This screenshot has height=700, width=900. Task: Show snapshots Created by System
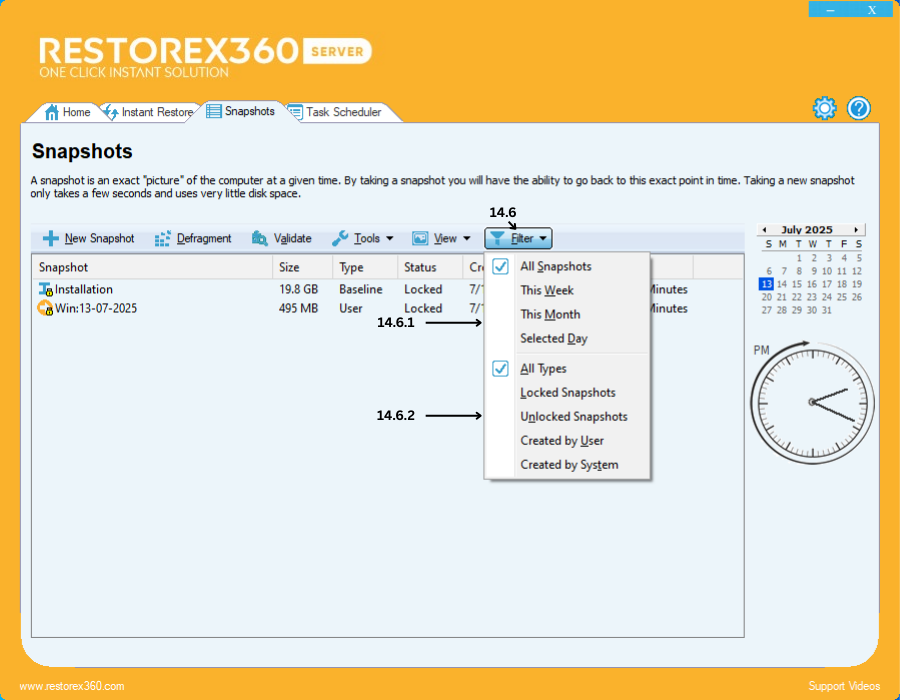(567, 465)
